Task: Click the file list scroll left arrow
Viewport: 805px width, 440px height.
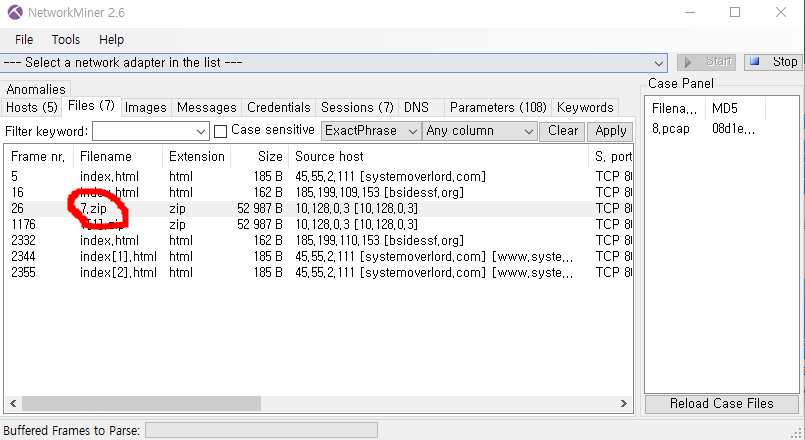Action: click(13, 404)
